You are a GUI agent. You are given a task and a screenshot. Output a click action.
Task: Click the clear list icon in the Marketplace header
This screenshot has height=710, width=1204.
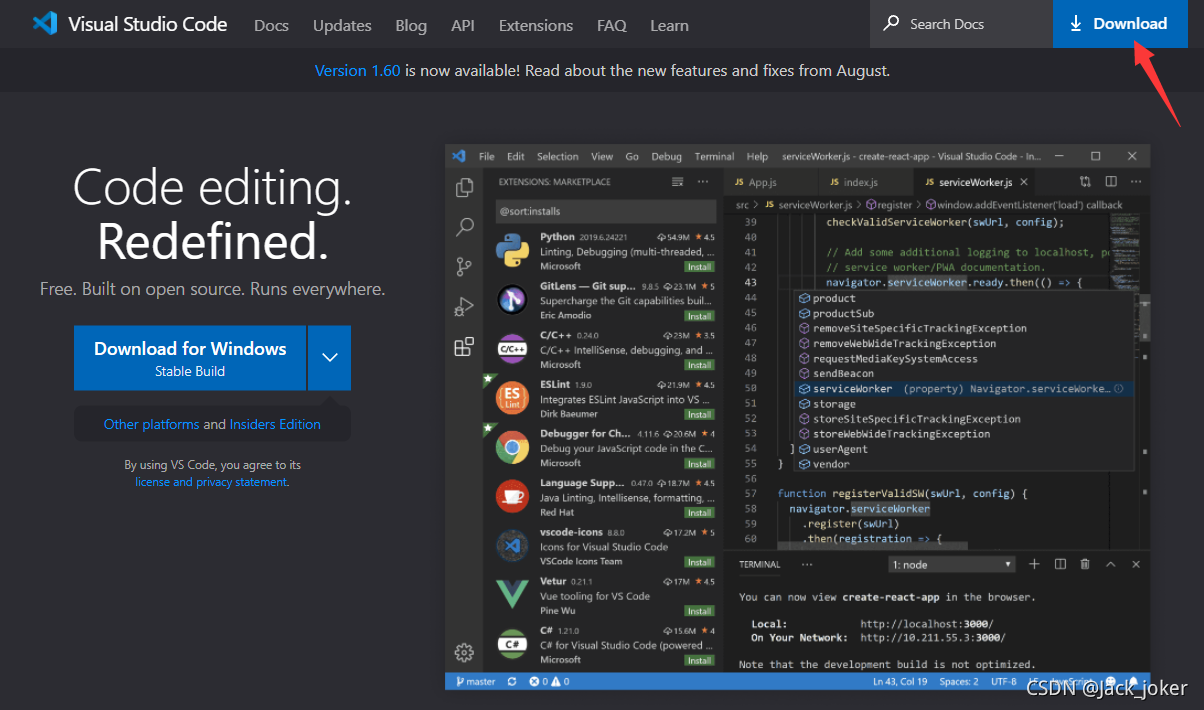678,182
